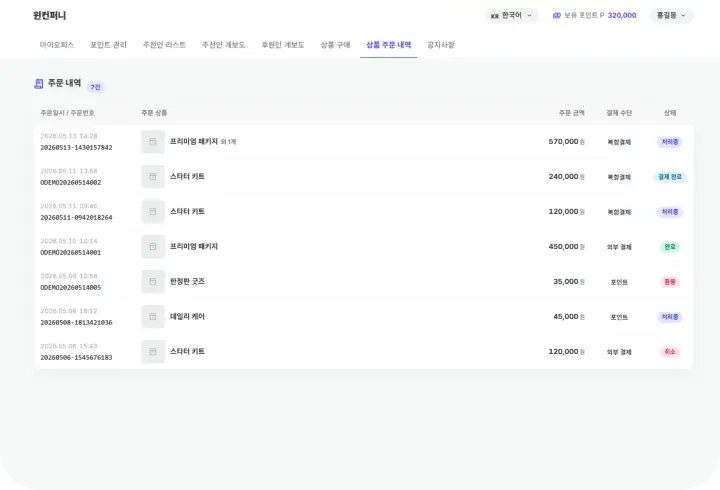Open the 홍길동 user menu

(671, 16)
